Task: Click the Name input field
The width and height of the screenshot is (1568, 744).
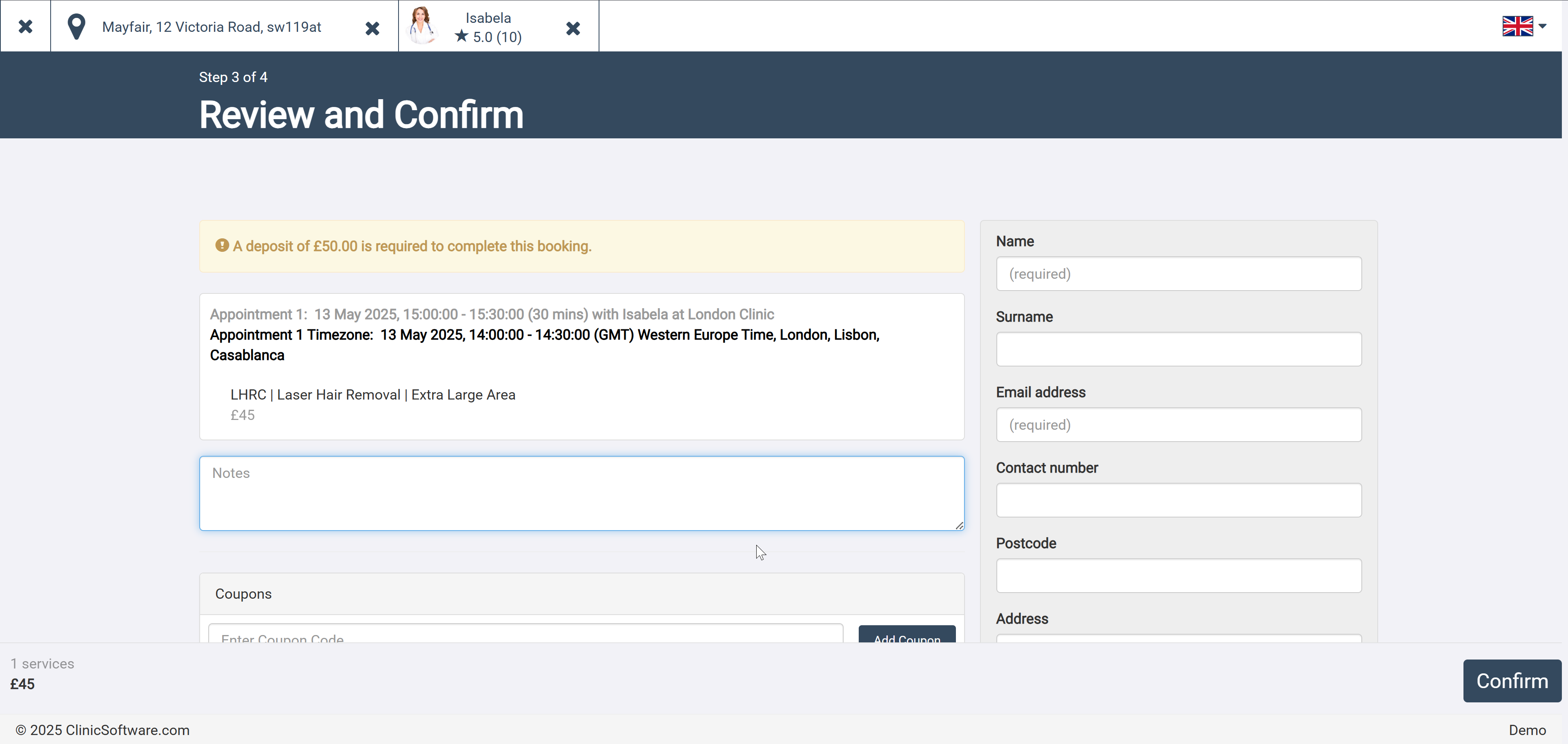Action: pos(1178,274)
